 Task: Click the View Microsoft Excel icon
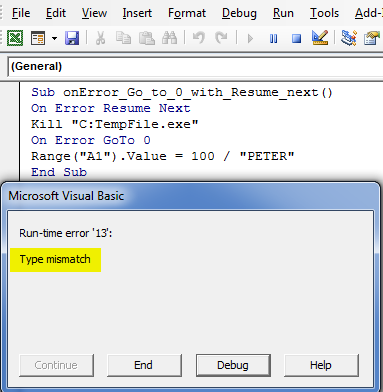[15, 38]
